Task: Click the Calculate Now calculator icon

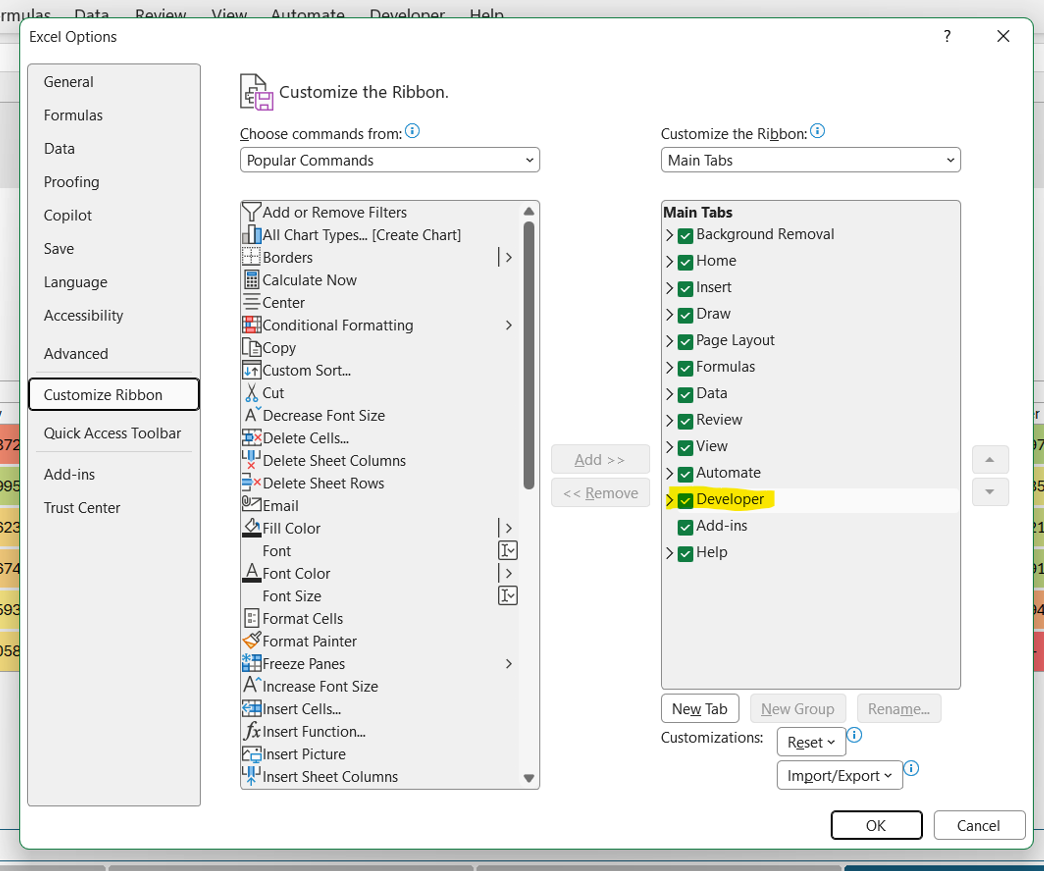Action: pos(251,280)
